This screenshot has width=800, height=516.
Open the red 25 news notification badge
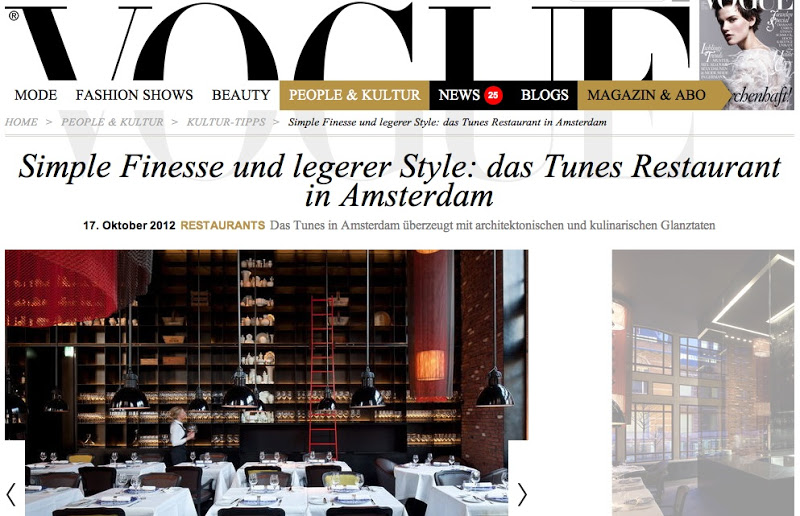point(493,95)
